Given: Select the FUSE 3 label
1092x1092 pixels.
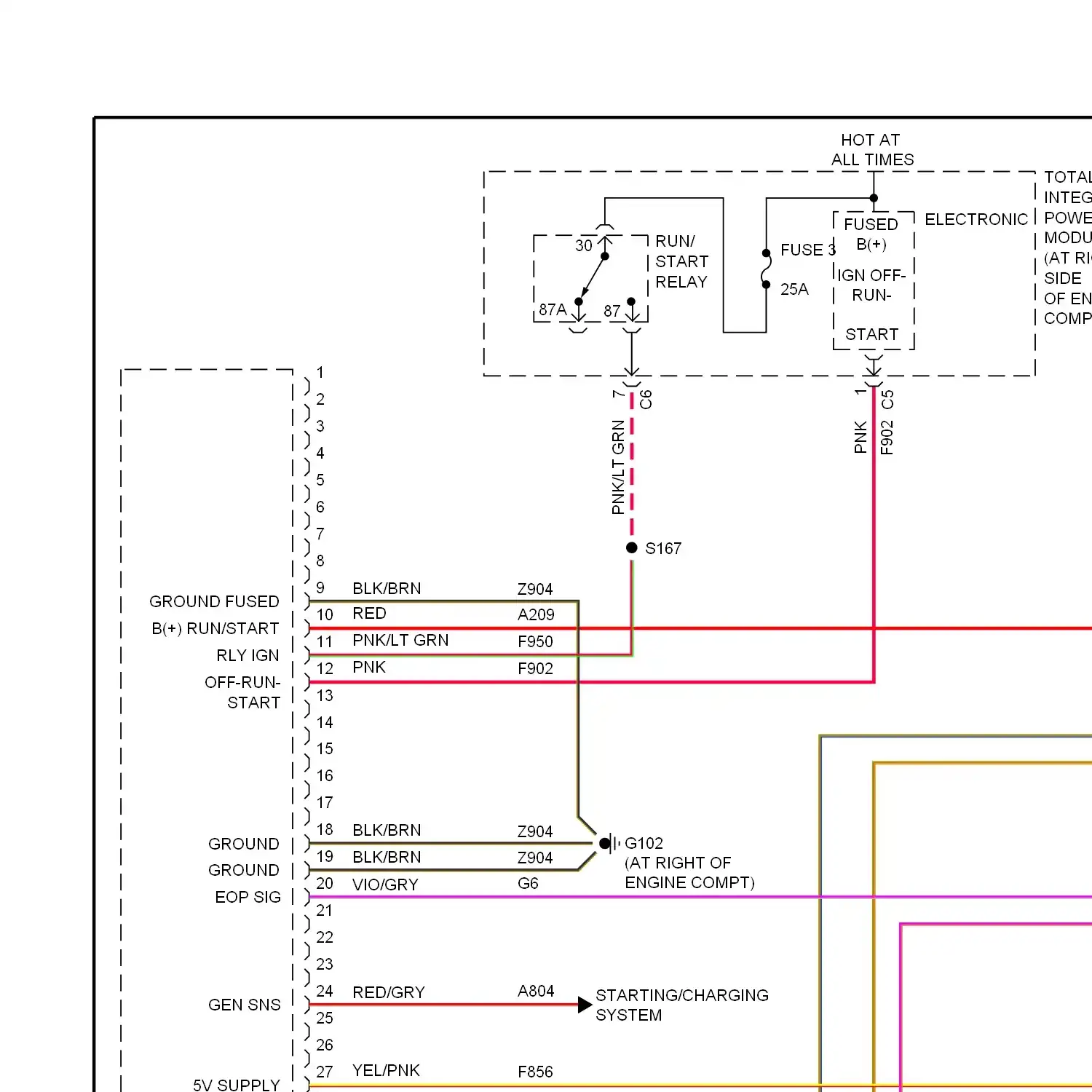Looking at the screenshot, I should (808, 250).
